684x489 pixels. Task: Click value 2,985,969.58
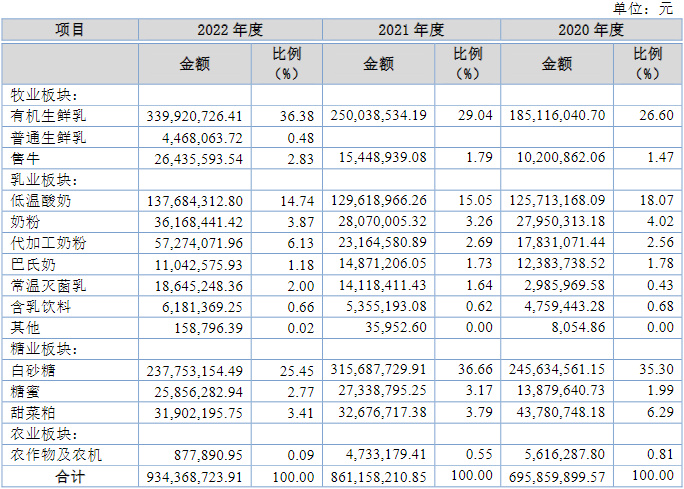click(x=564, y=285)
